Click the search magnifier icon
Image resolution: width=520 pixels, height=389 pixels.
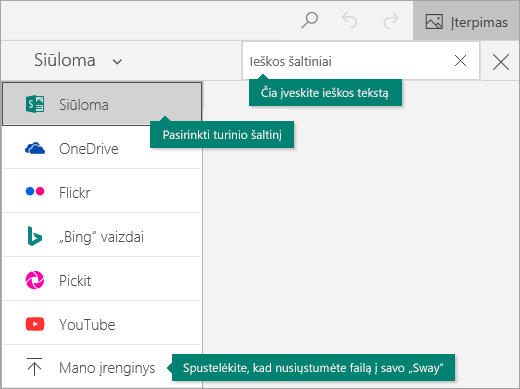pos(309,21)
